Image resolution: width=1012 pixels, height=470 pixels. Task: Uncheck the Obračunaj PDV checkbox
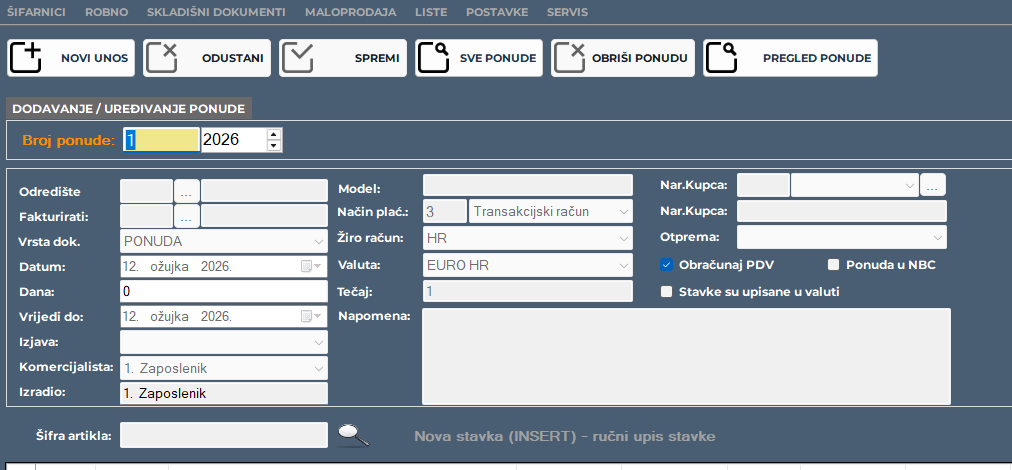click(667, 265)
